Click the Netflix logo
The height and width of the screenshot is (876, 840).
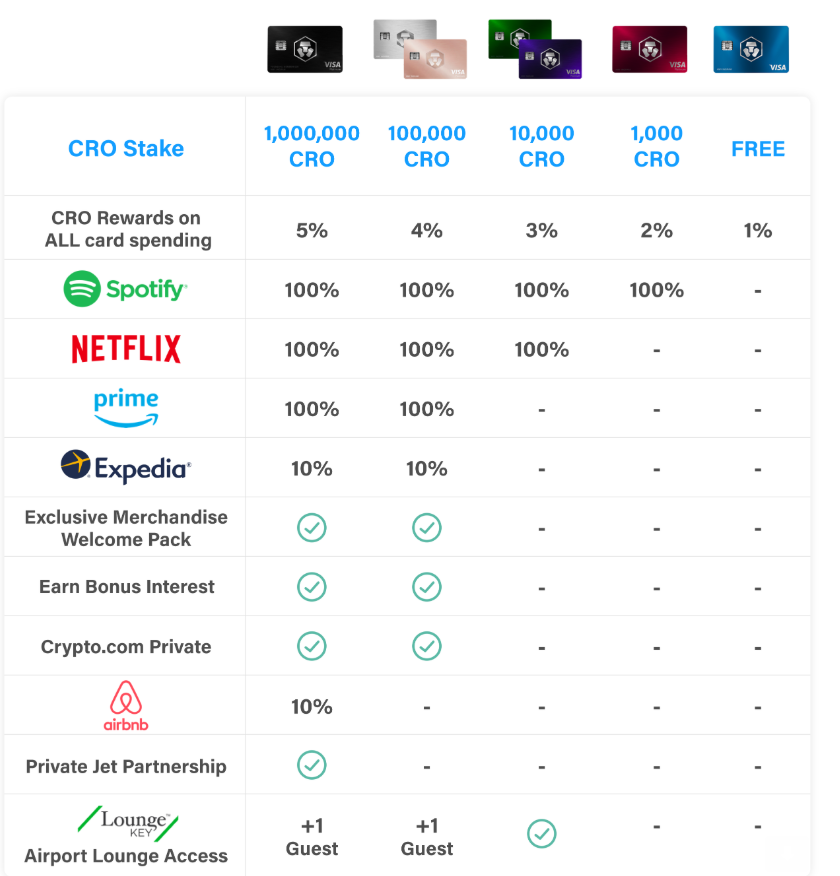click(126, 349)
